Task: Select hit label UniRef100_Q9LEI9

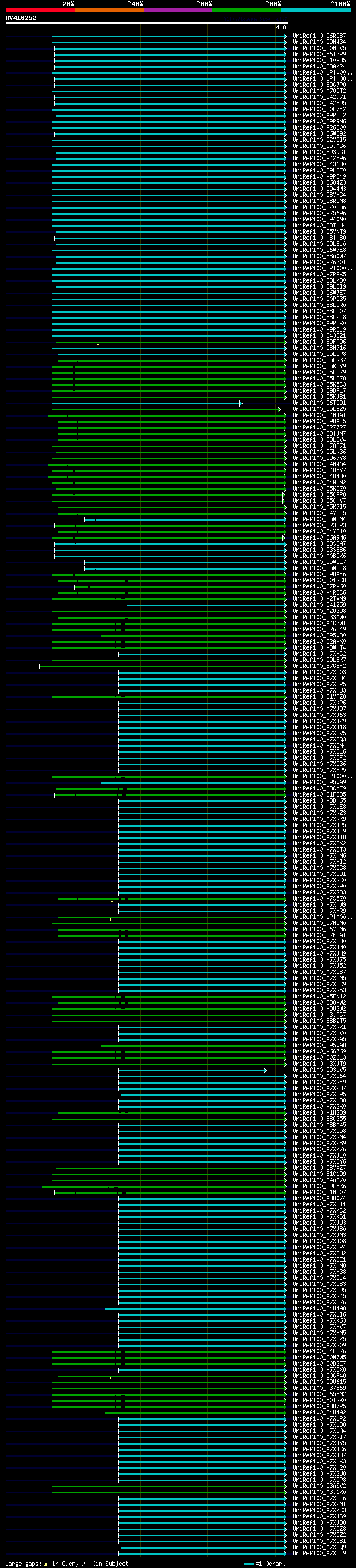Action: coord(319,286)
